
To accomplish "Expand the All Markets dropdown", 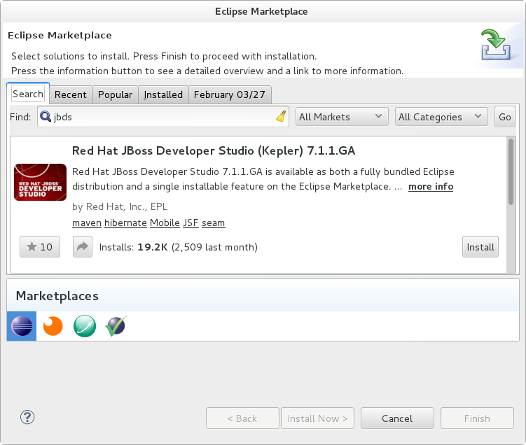I will click(342, 117).
